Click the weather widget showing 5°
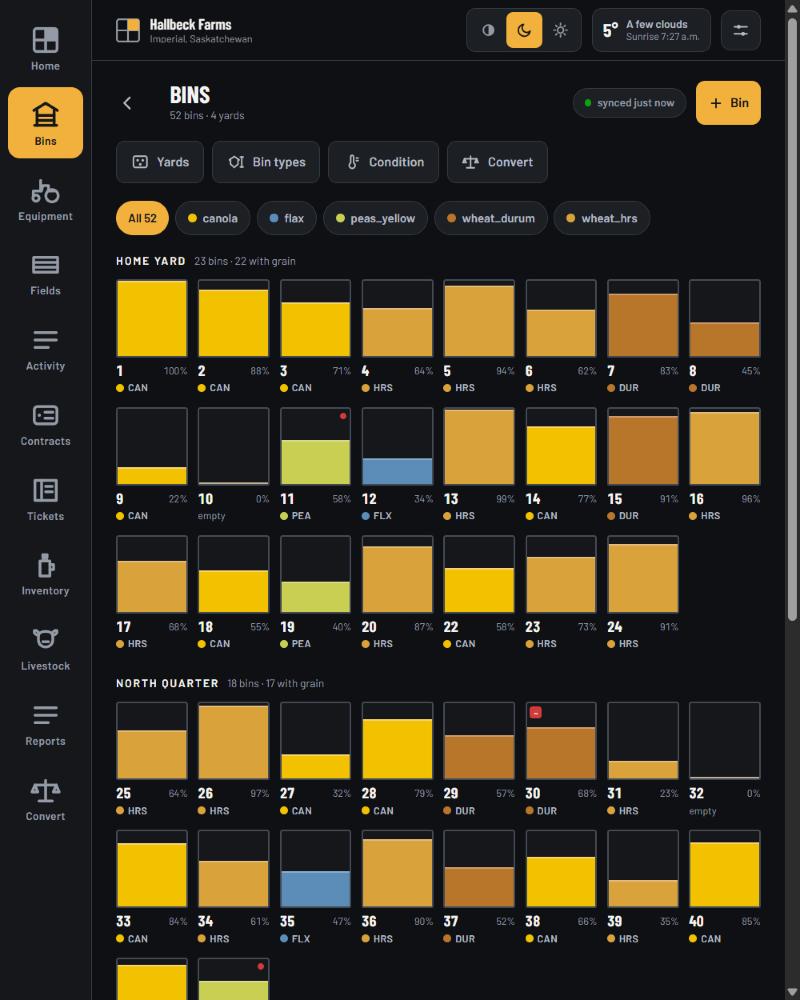The height and width of the screenshot is (1000, 800). [651, 30]
